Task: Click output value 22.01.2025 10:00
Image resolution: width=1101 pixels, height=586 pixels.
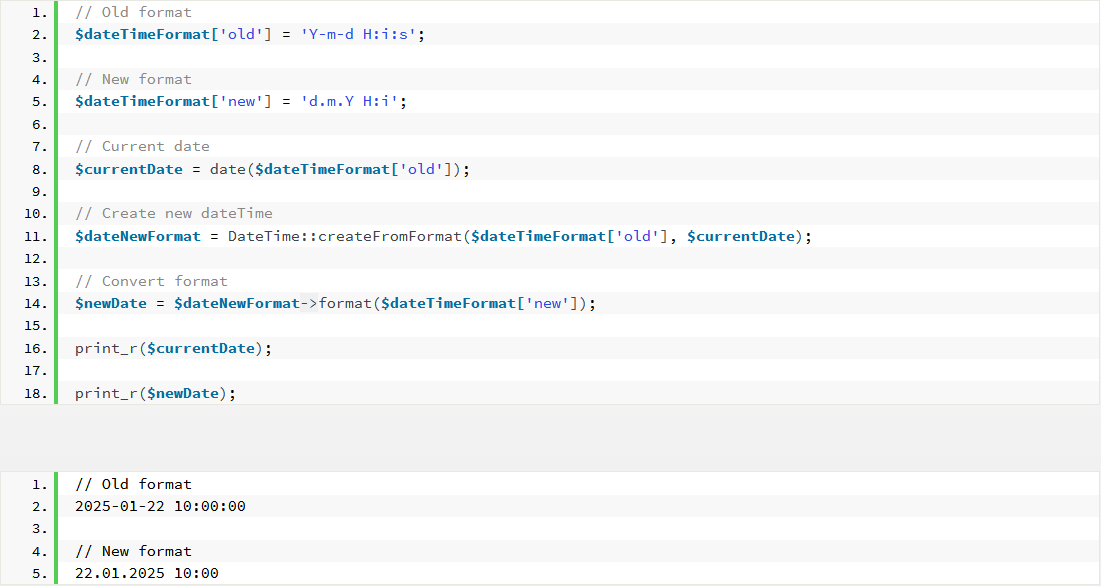Action: (x=147, y=573)
